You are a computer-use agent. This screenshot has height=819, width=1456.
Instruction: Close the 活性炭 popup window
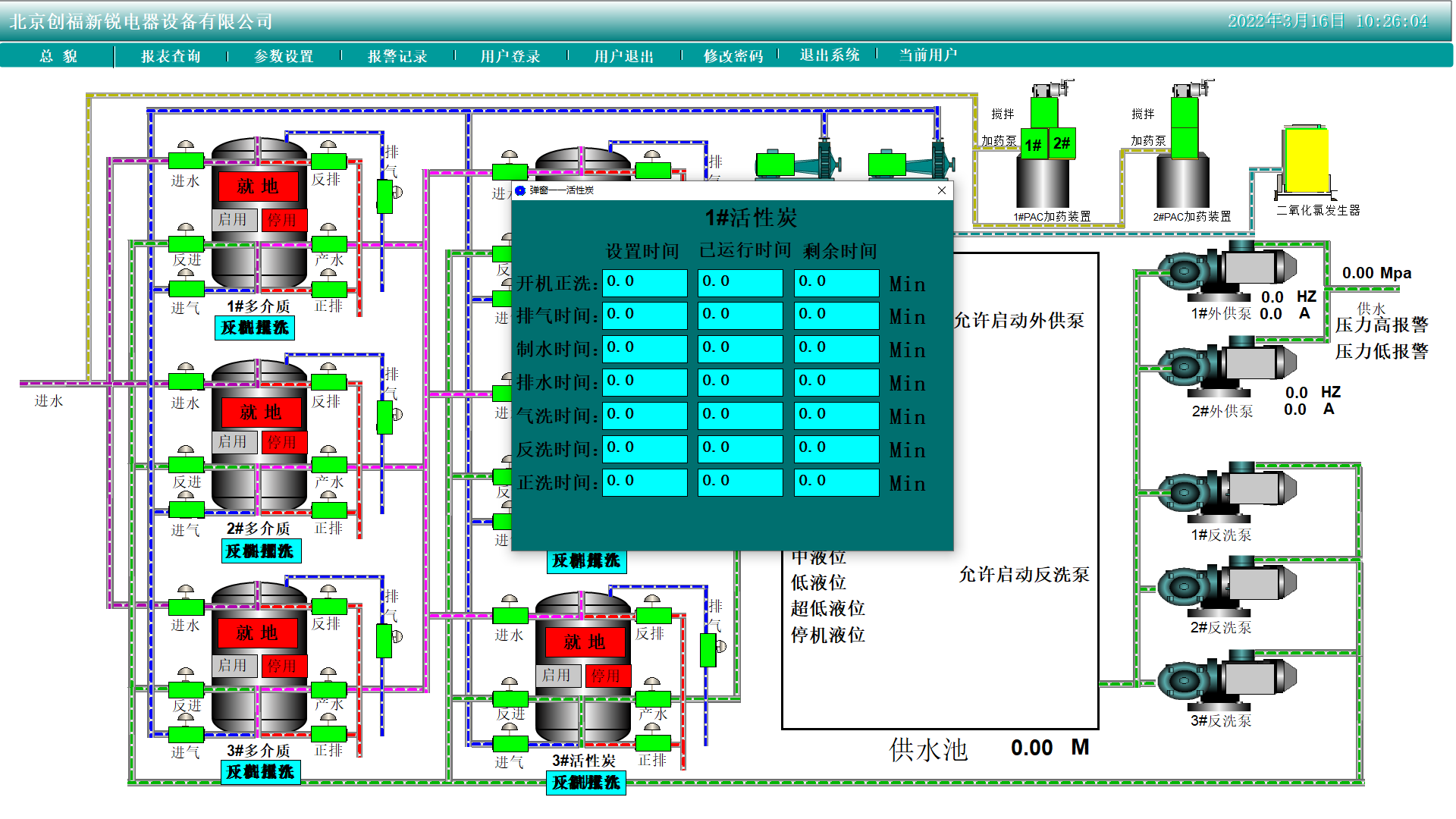[941, 190]
